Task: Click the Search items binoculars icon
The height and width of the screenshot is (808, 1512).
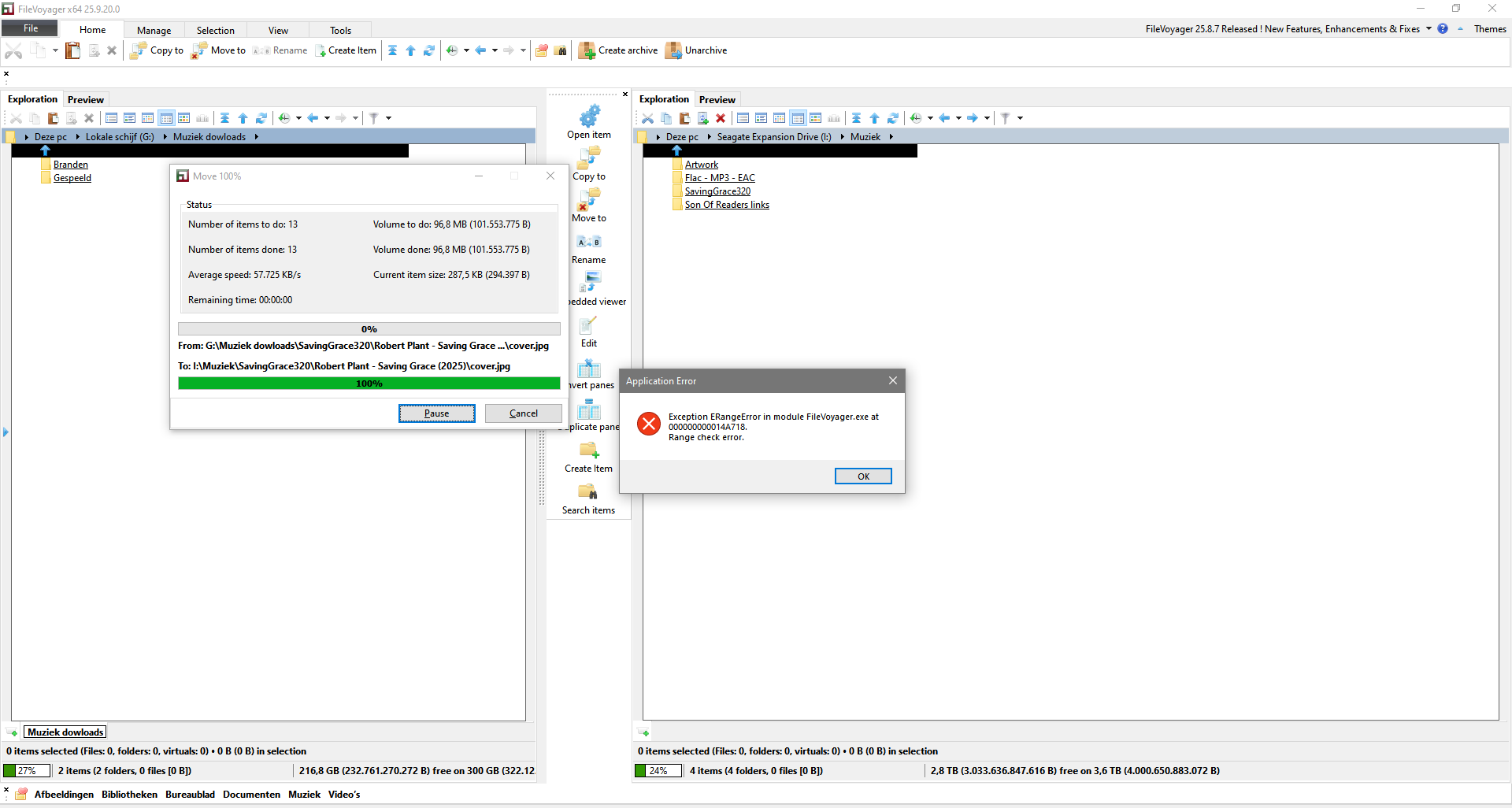Action: click(x=588, y=492)
